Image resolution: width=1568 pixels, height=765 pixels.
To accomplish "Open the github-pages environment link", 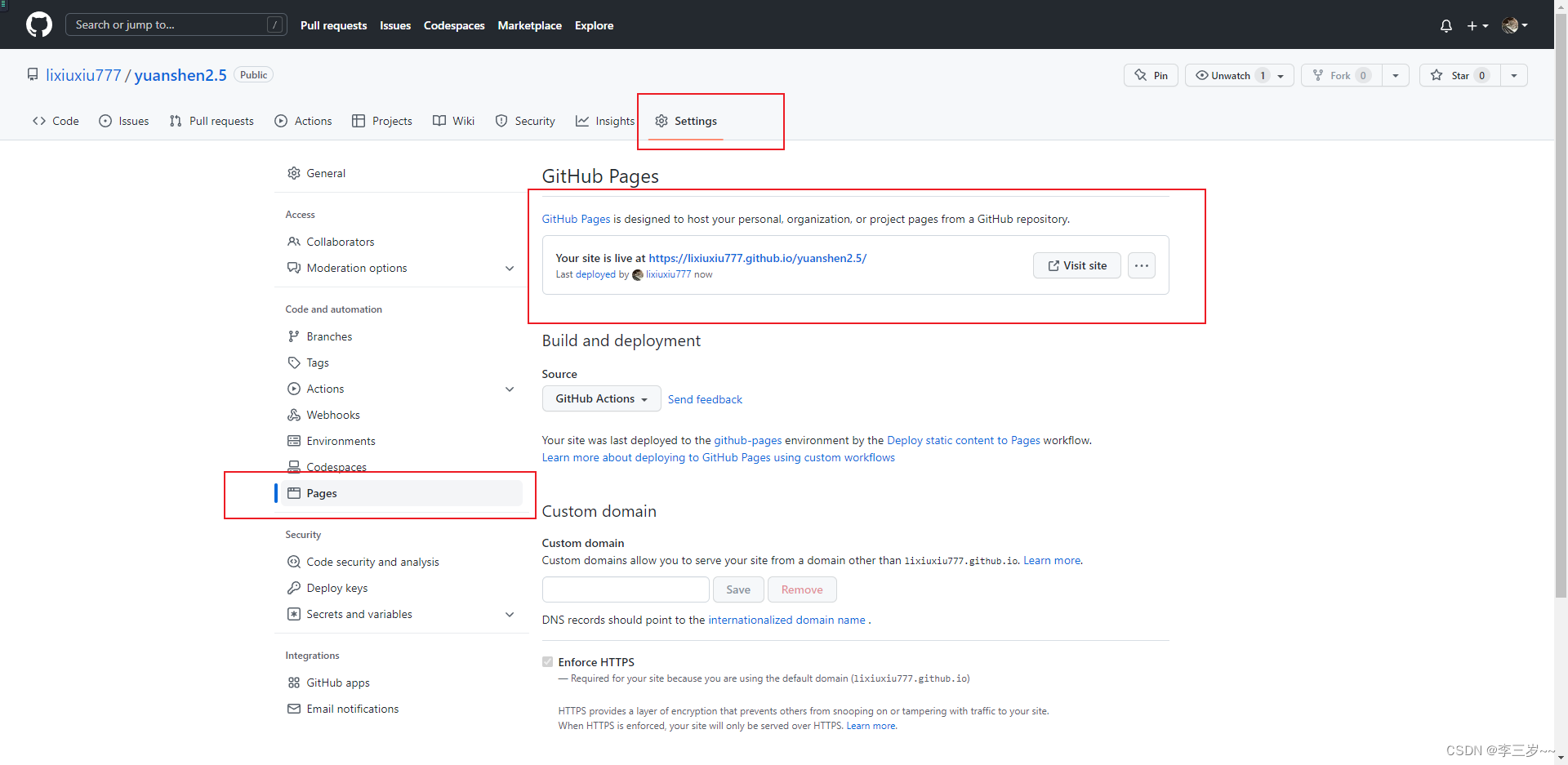I will click(x=748, y=440).
